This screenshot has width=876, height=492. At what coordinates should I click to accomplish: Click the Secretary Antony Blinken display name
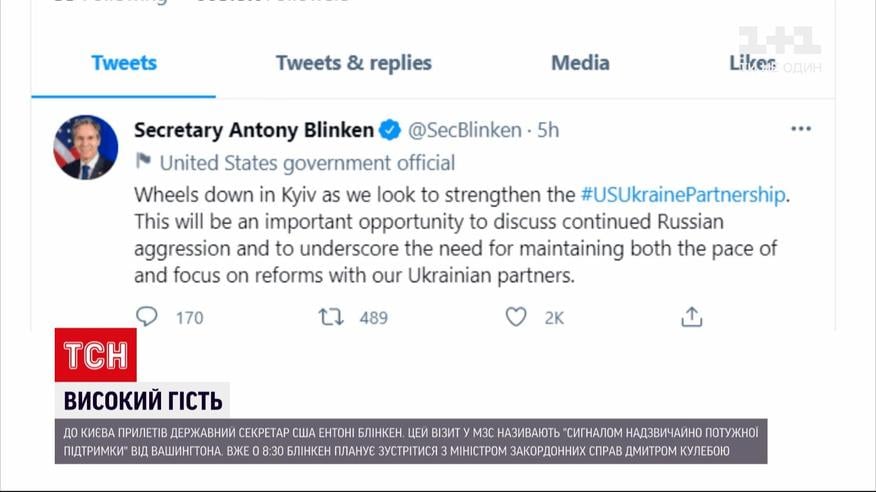tap(254, 130)
